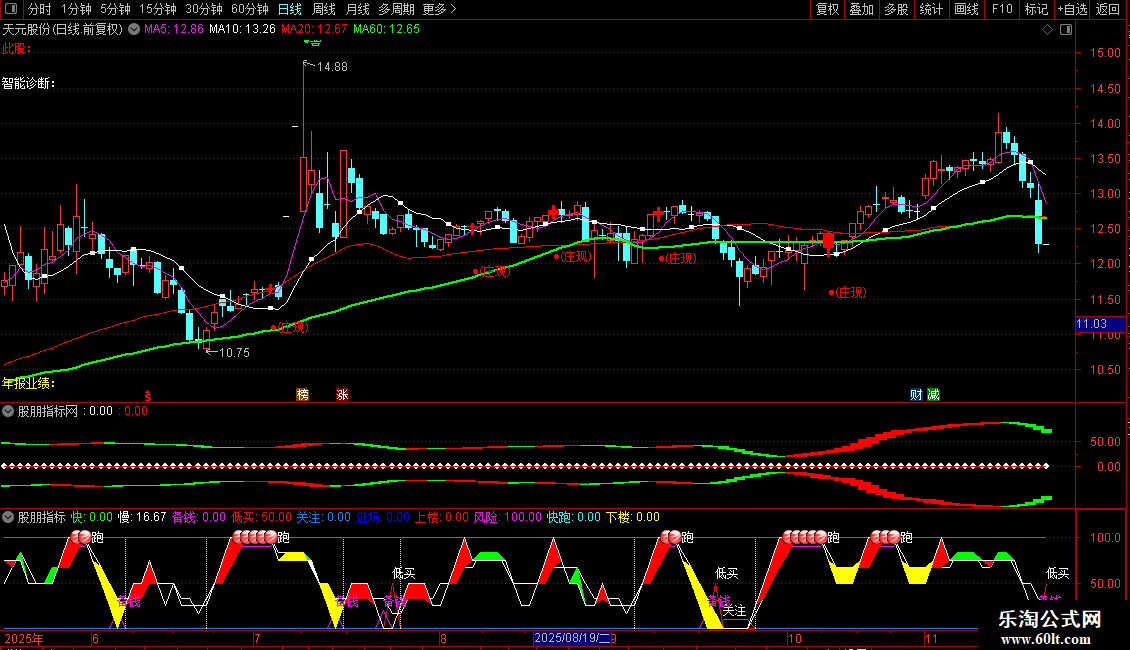Click the 10.75 low price label
The image size is (1130, 650).
click(x=234, y=353)
